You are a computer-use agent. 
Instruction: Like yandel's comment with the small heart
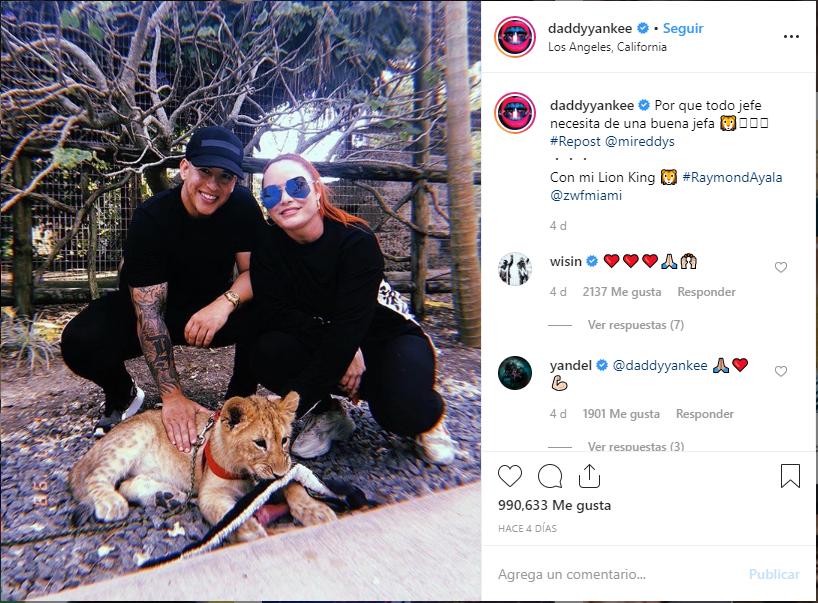click(780, 371)
